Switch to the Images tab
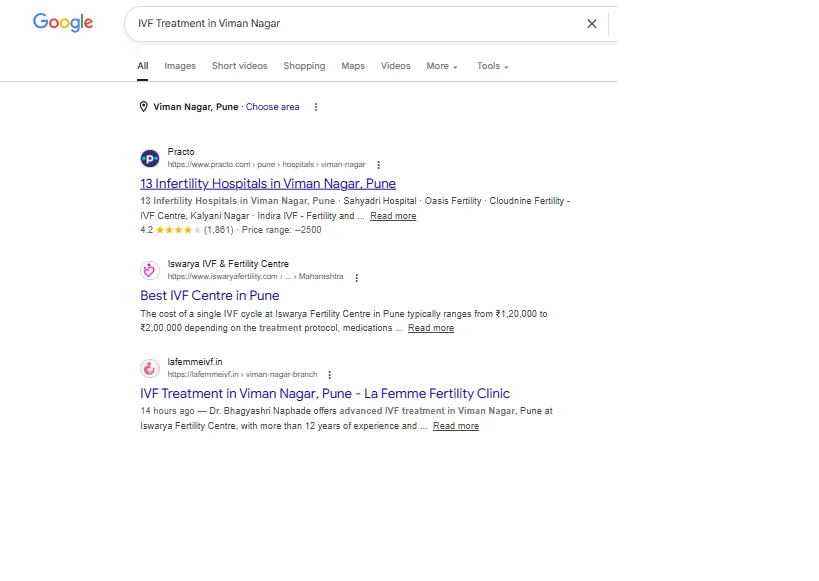Image resolution: width=819 pixels, height=581 pixels. coord(180,66)
